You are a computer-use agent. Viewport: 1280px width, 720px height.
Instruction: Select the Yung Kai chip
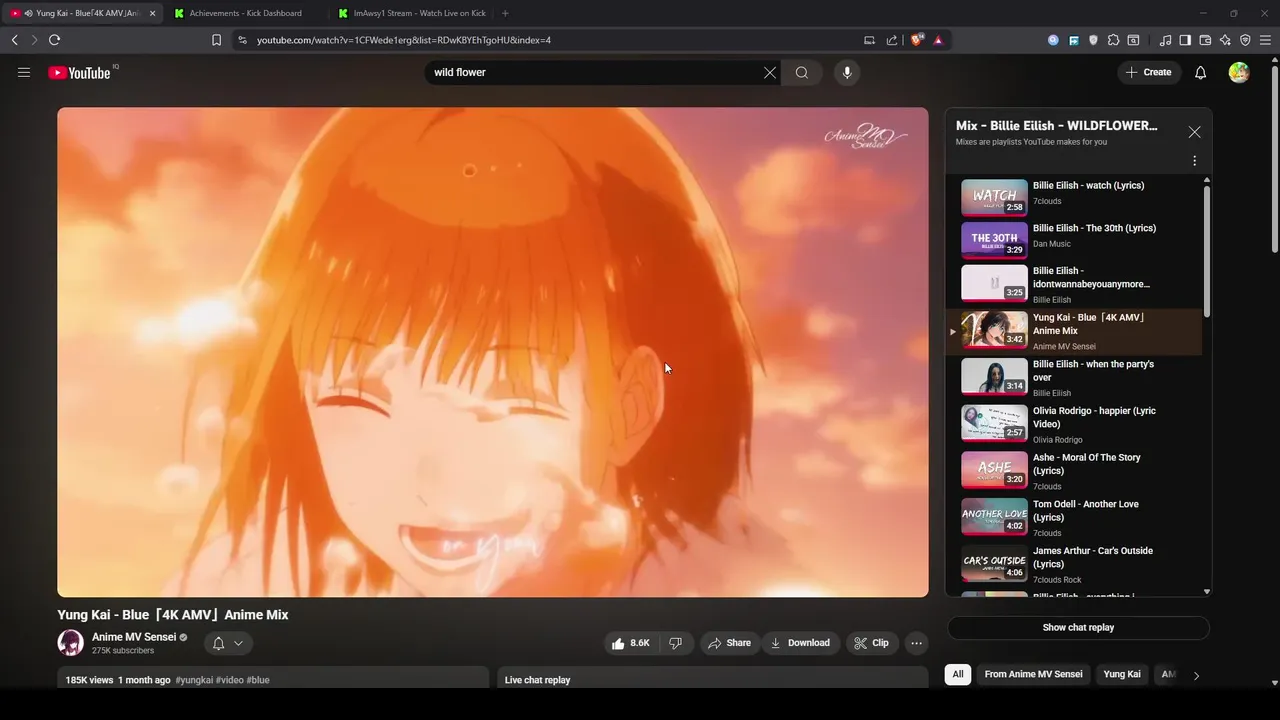(1122, 674)
